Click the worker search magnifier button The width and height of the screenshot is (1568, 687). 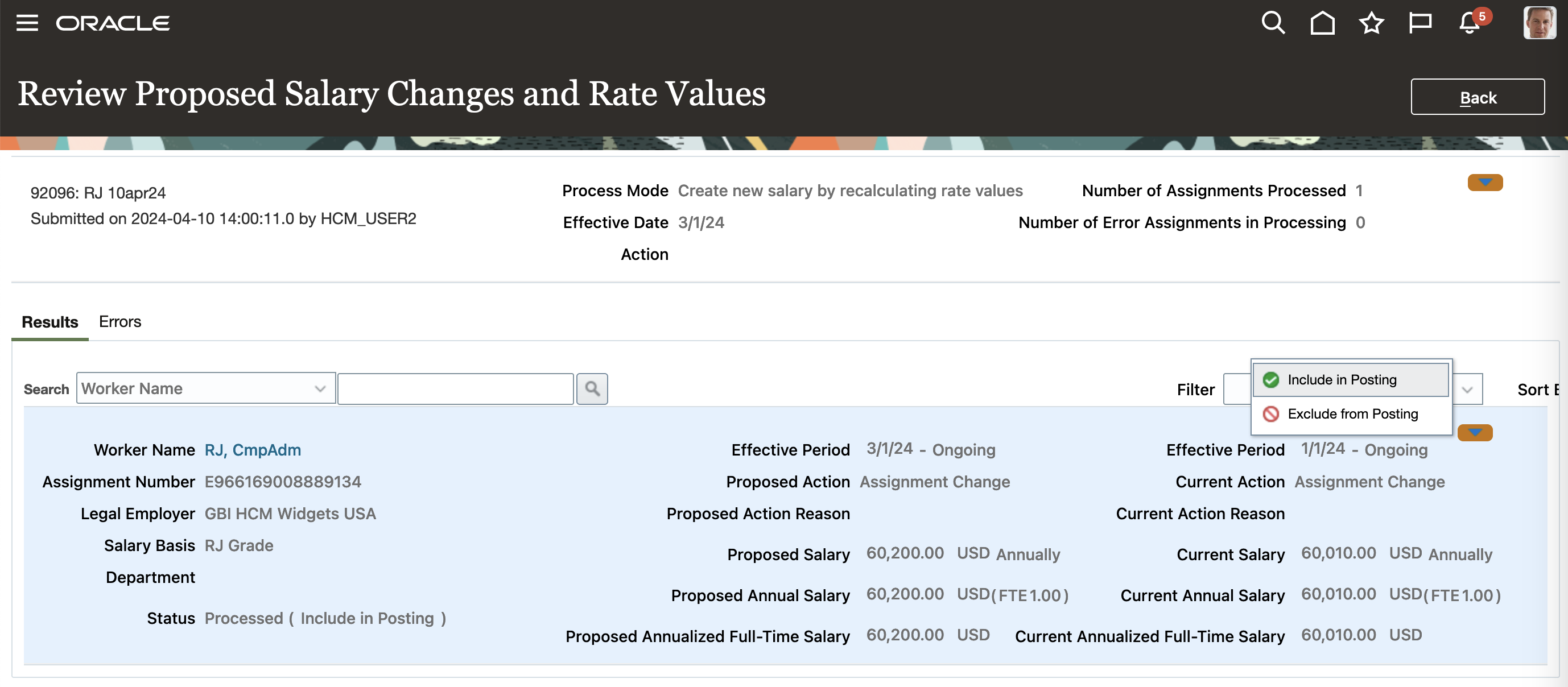point(592,389)
